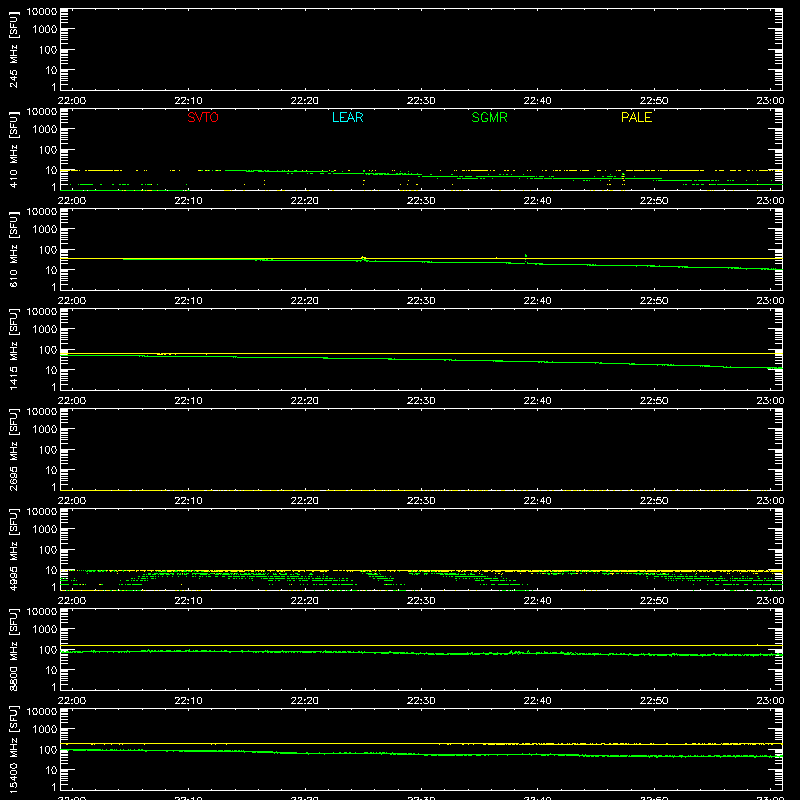Click 22:40 under the 410 MHz panel
The height and width of the screenshot is (800, 800).
tap(537, 201)
